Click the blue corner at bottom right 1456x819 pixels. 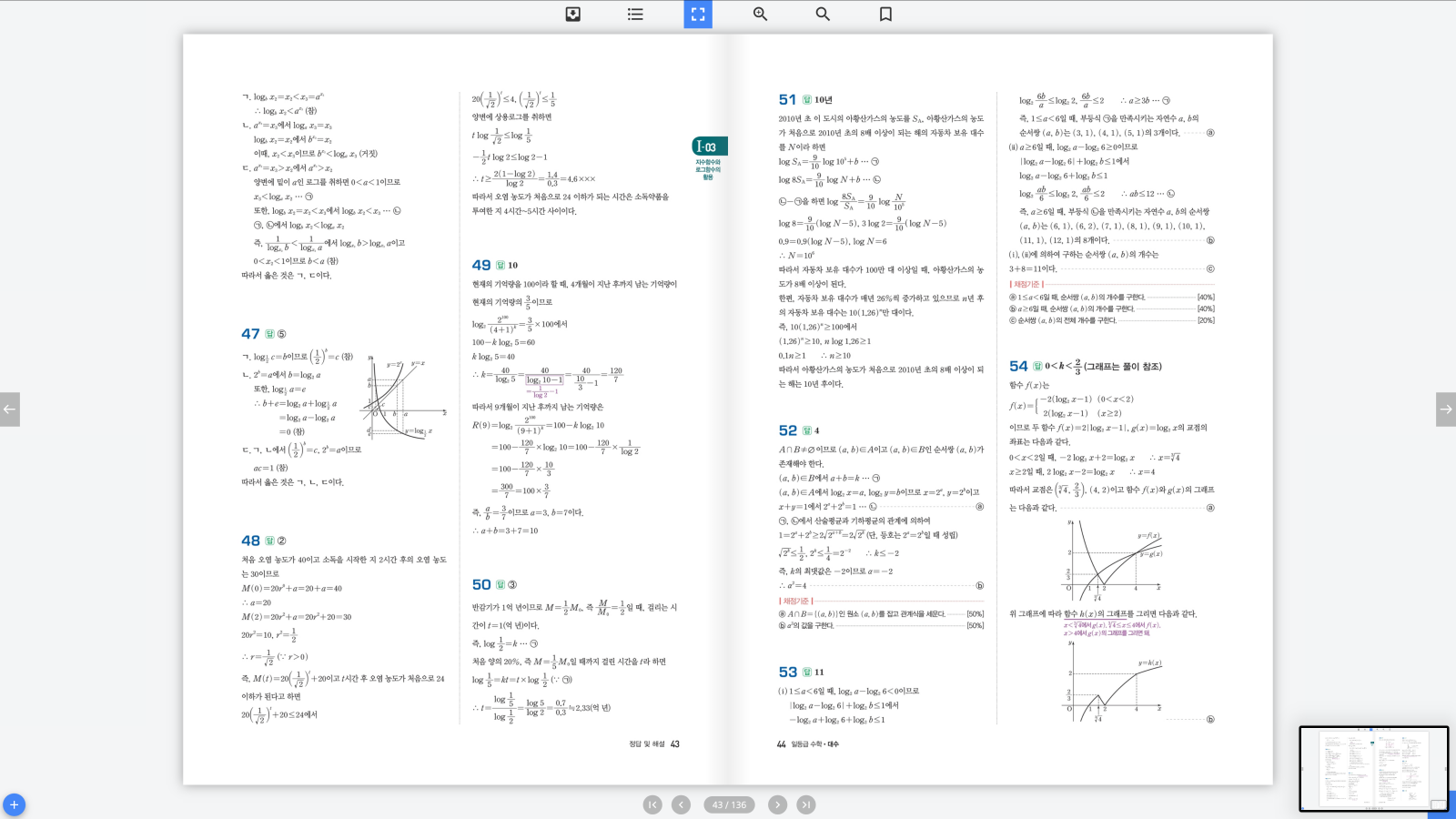[x=1443, y=807]
